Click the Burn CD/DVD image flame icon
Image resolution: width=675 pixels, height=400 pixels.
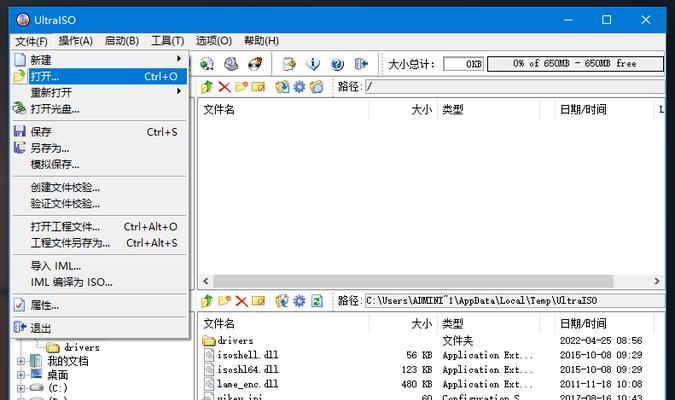[x=255, y=64]
